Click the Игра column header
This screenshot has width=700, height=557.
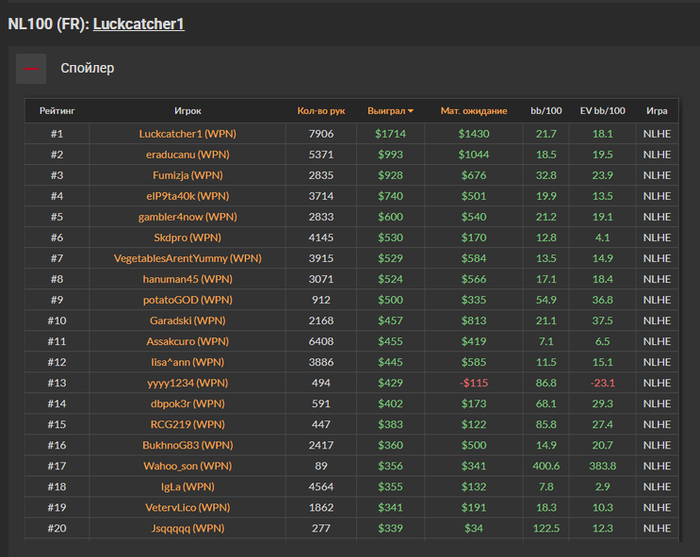(x=657, y=111)
